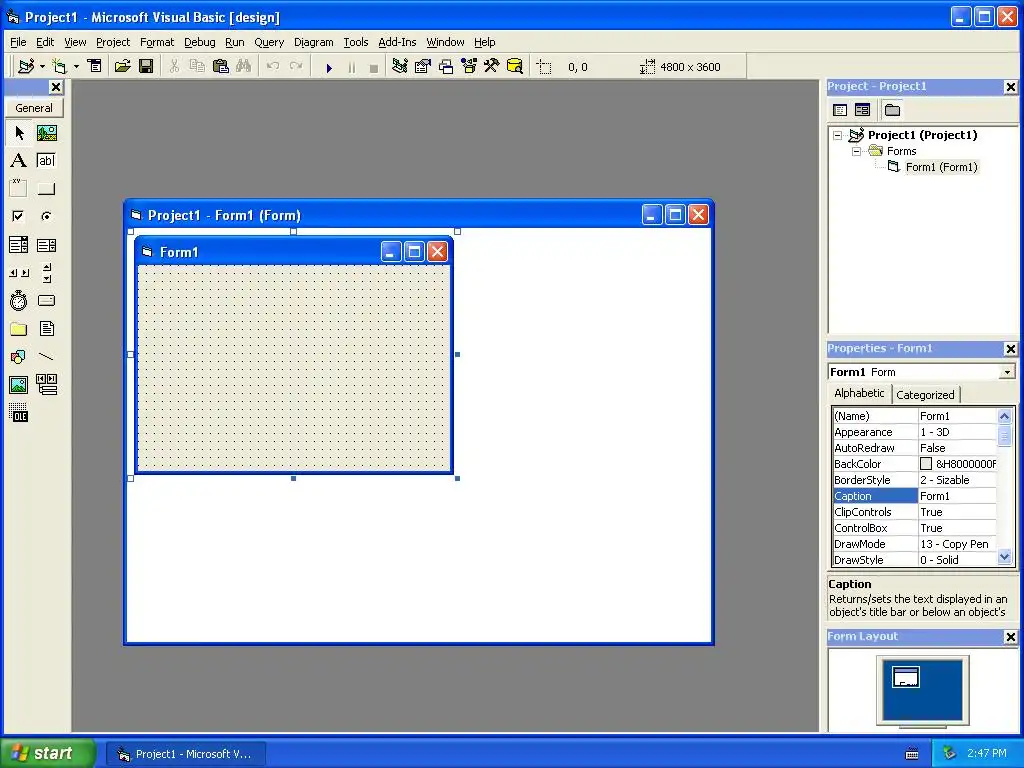Click the properties list scroll-up arrow
The height and width of the screenshot is (768, 1024).
click(x=1004, y=416)
